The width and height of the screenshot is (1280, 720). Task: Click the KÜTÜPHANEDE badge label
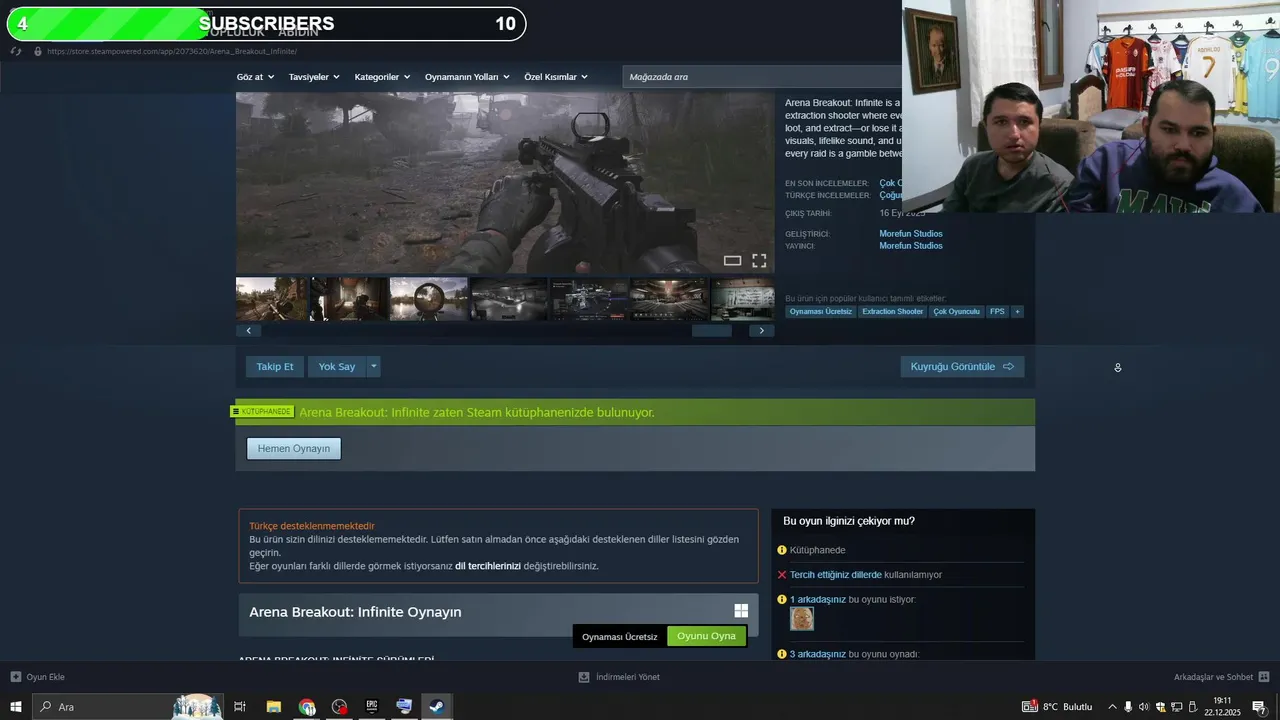click(263, 412)
